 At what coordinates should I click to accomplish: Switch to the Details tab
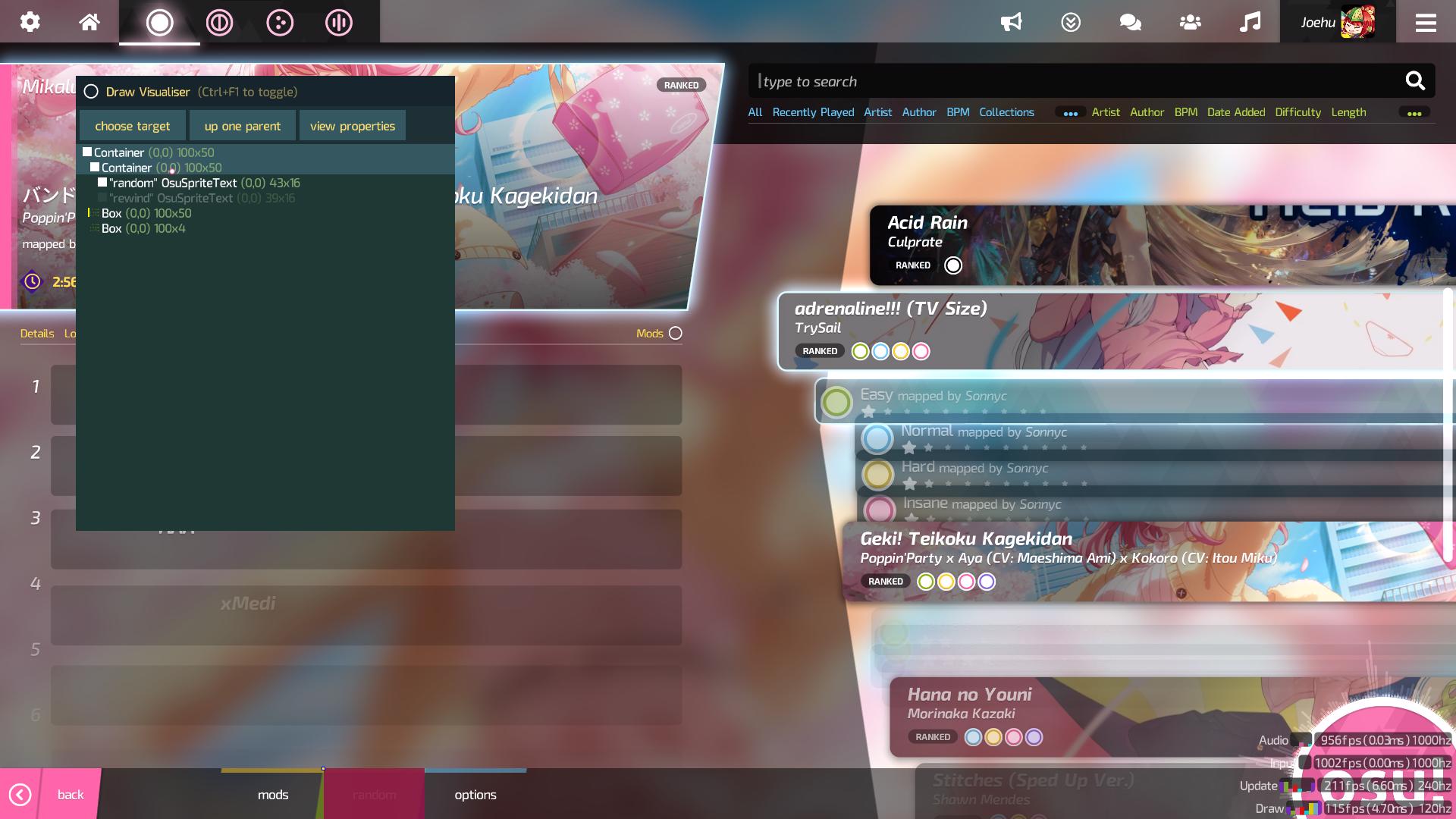(36, 333)
